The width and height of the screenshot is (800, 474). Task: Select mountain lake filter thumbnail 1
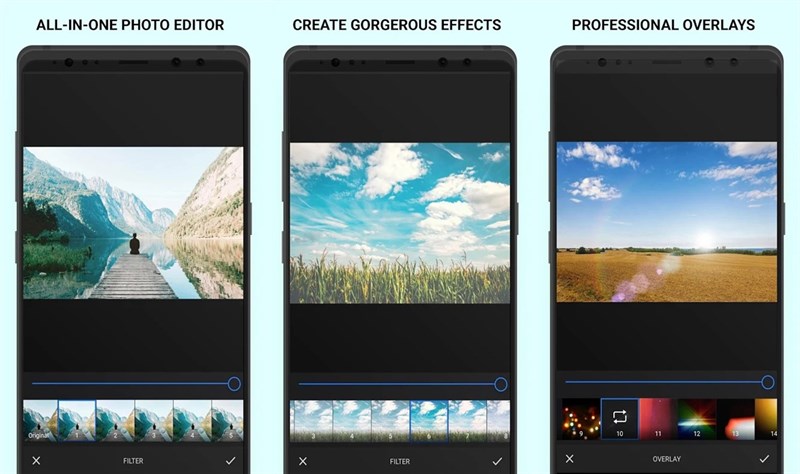[77, 421]
